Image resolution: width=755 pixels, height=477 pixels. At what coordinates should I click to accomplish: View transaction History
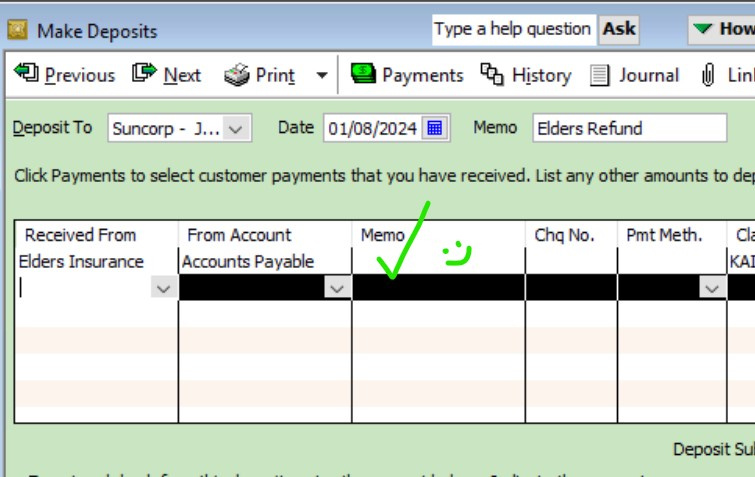tap(526, 75)
